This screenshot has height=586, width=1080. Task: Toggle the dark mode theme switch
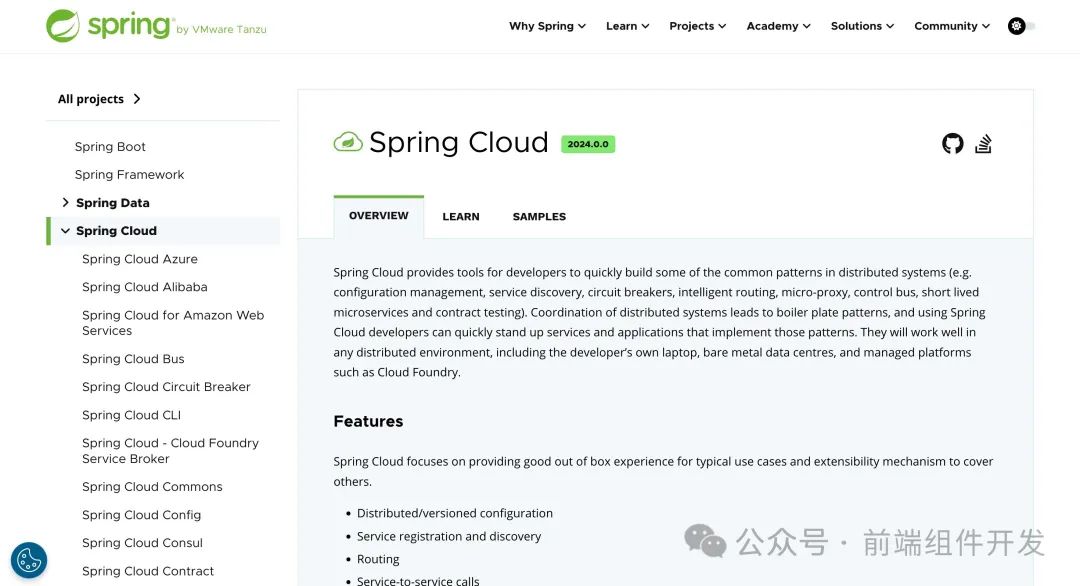(x=1021, y=26)
